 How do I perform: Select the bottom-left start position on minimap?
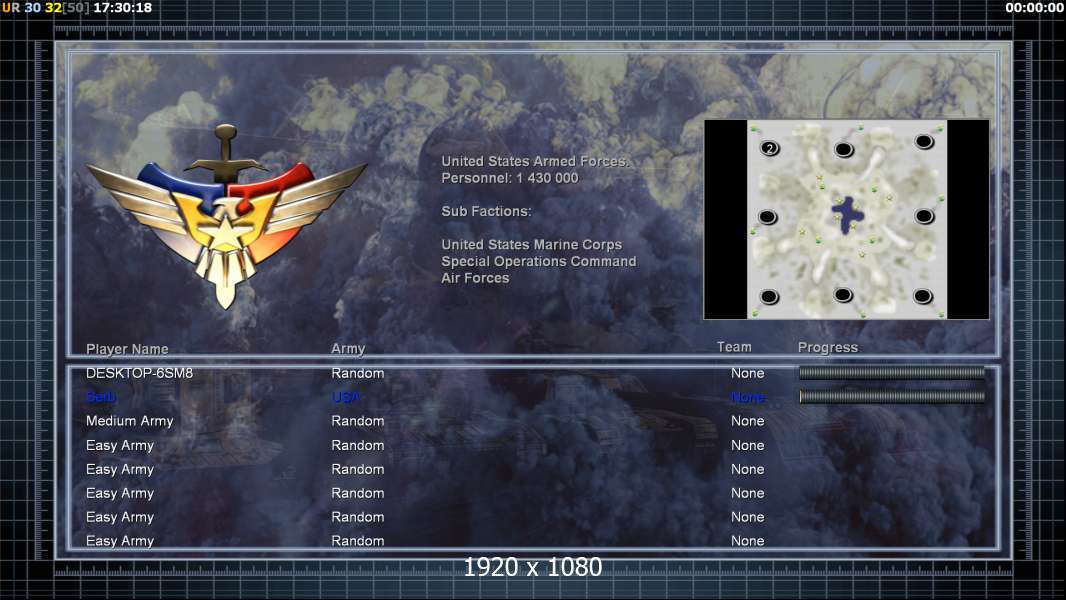pos(769,297)
